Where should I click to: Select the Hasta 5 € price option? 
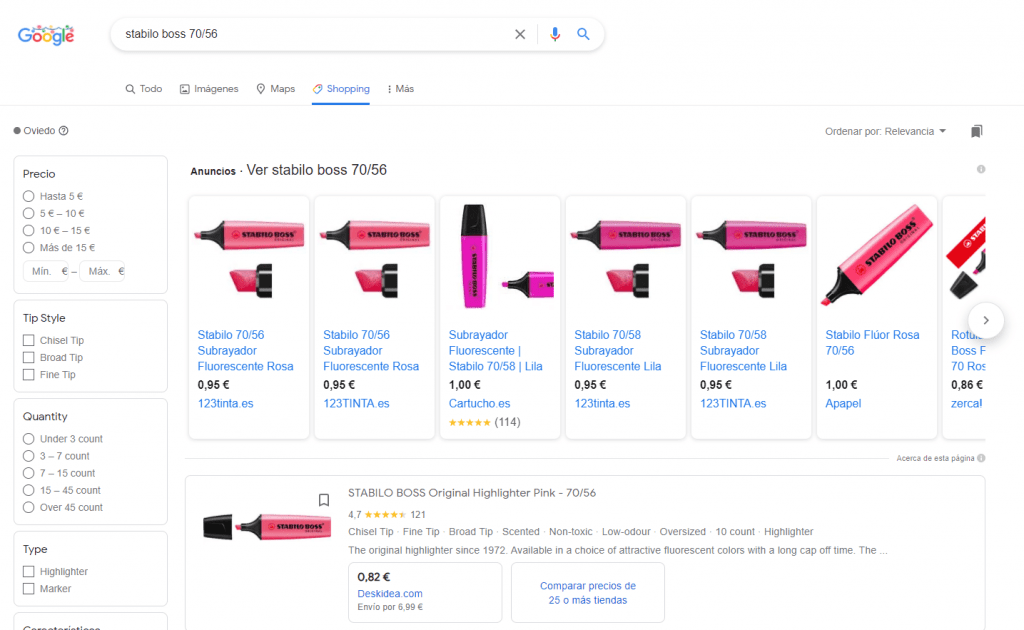(x=28, y=196)
